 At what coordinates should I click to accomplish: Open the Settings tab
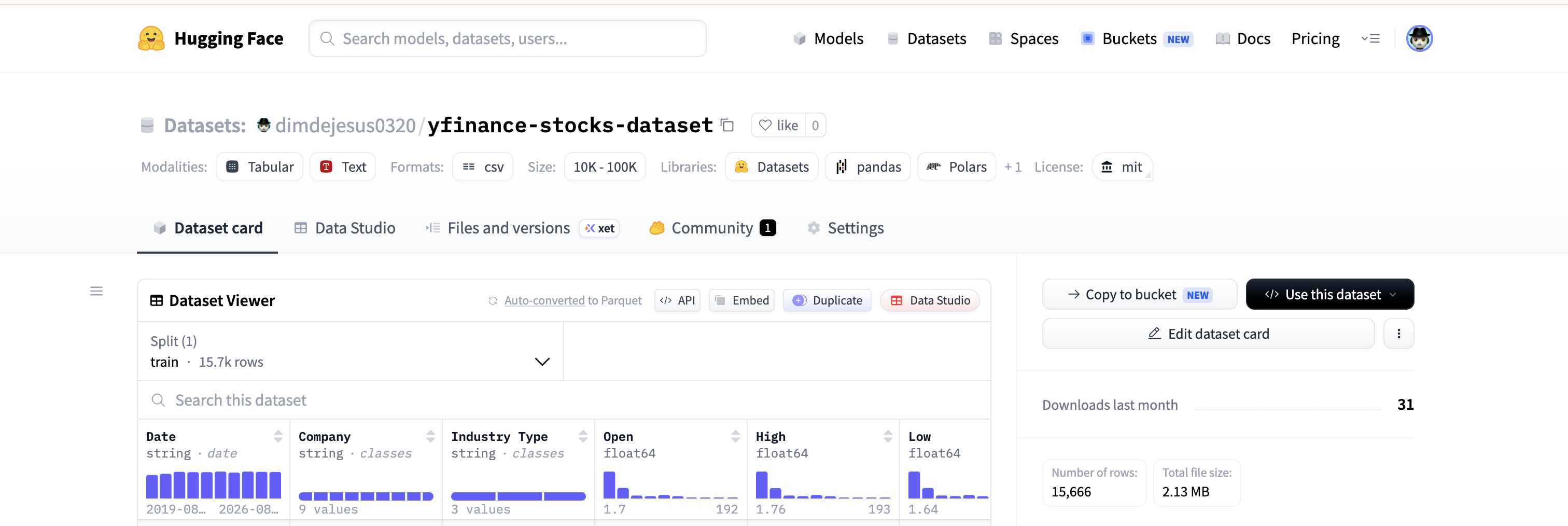(846, 228)
